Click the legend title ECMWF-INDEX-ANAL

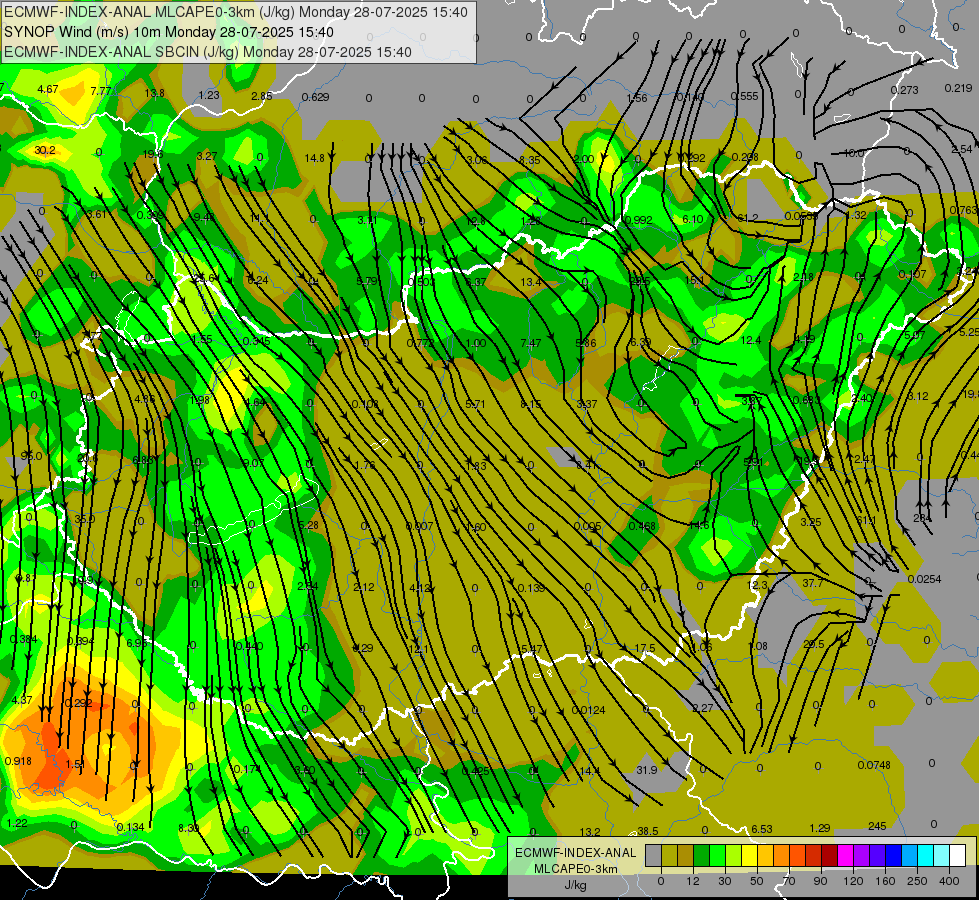coord(576,853)
